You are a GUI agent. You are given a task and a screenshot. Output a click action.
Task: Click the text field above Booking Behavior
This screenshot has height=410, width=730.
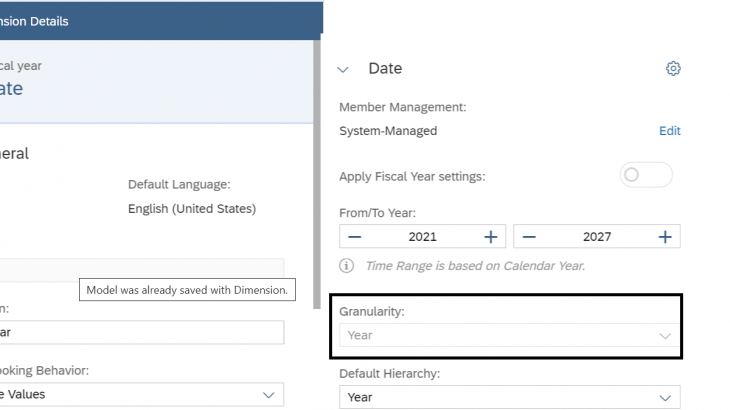click(x=140, y=332)
